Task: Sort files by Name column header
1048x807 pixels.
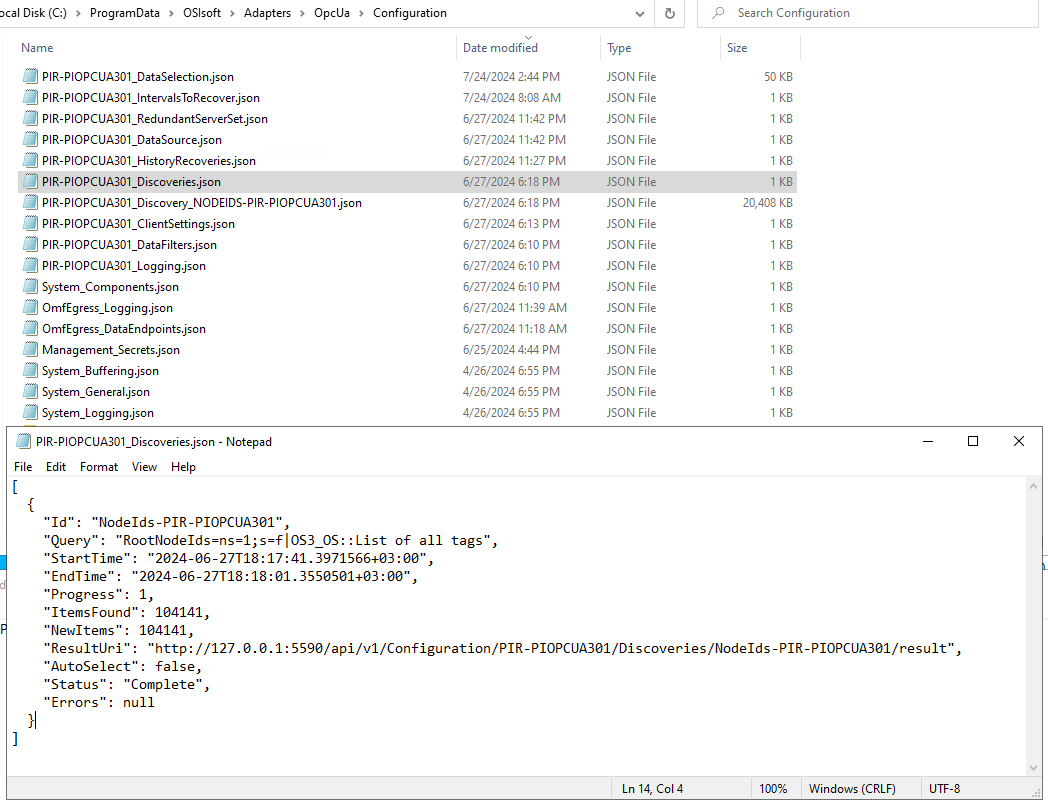Action: tap(37, 48)
